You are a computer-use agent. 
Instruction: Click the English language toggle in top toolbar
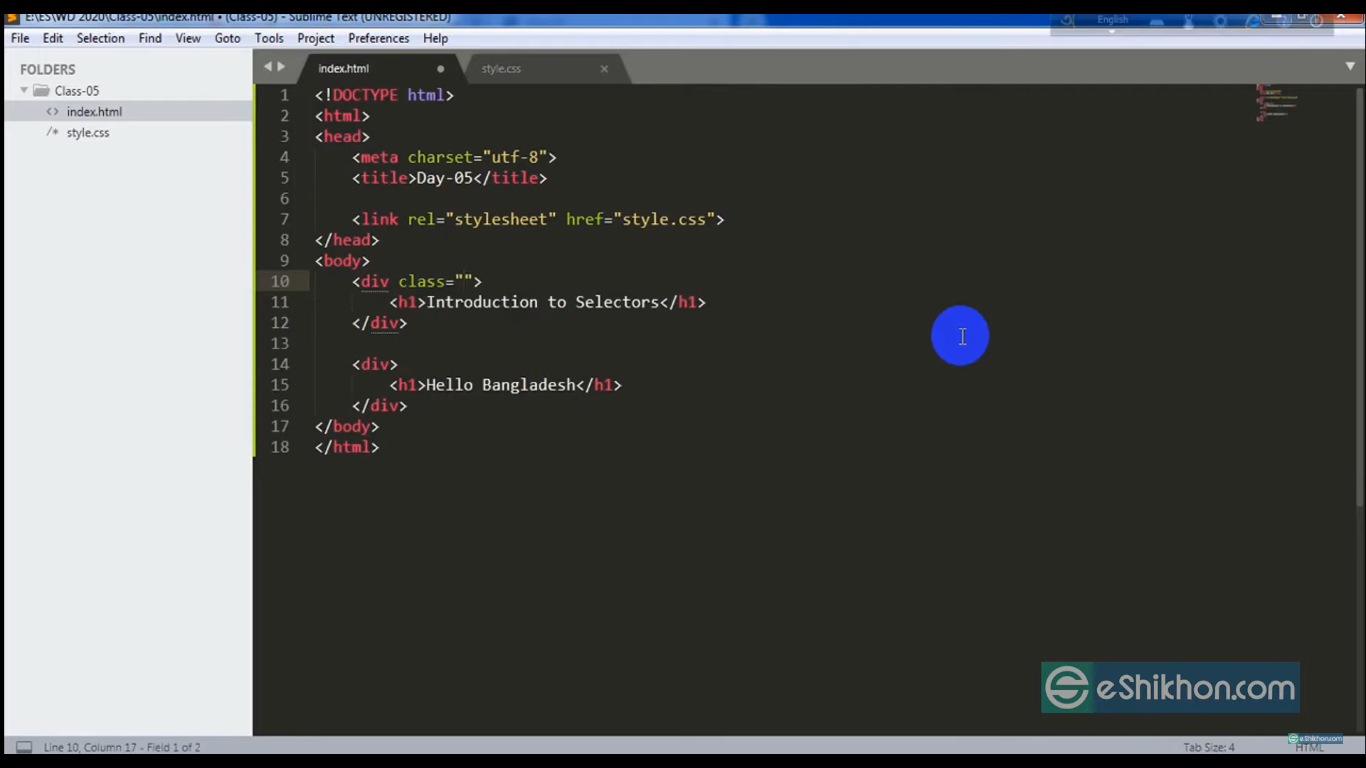tap(1112, 19)
